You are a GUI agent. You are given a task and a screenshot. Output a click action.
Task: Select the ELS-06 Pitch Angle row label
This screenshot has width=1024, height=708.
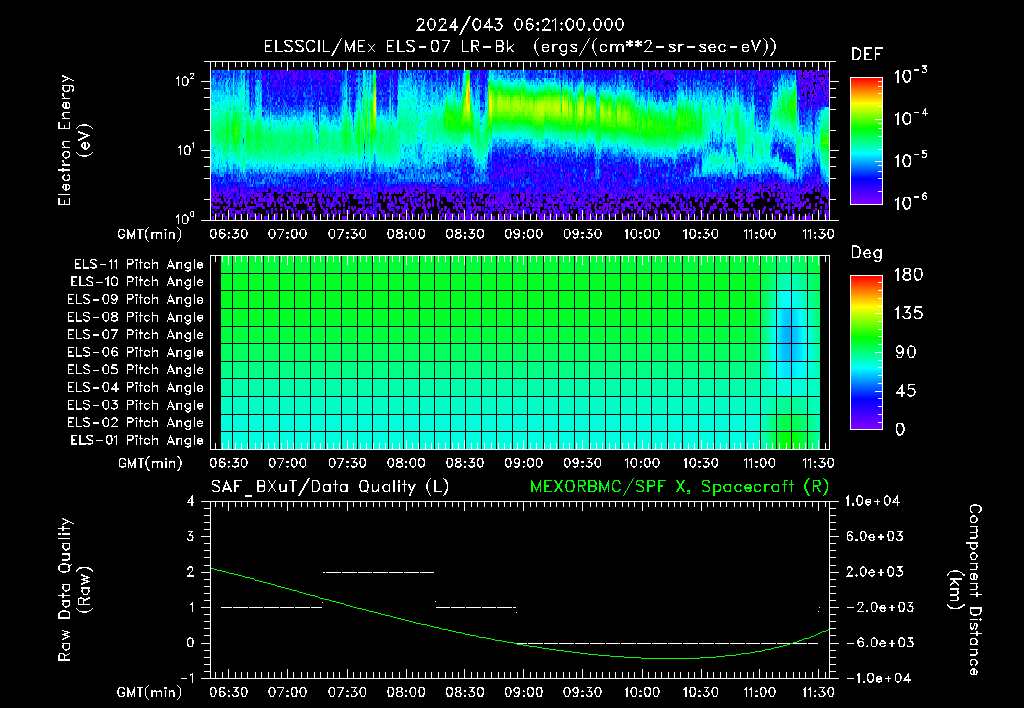tap(136, 352)
